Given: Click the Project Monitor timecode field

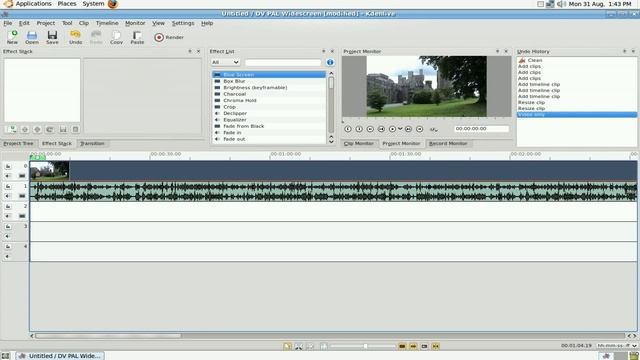Looking at the screenshot, I should (x=481, y=129).
